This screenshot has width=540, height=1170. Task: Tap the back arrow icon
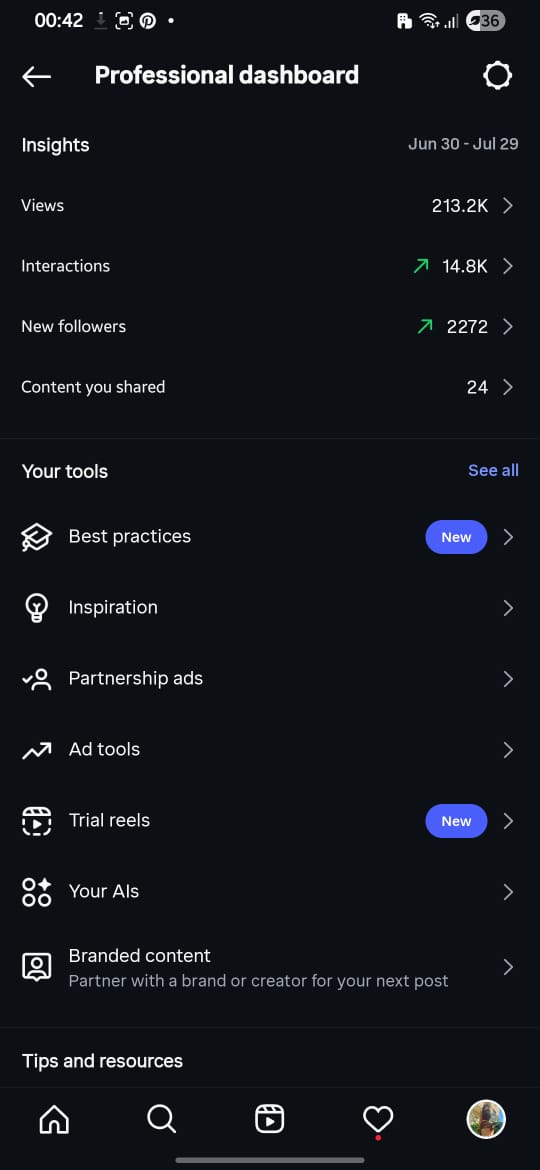[36, 76]
